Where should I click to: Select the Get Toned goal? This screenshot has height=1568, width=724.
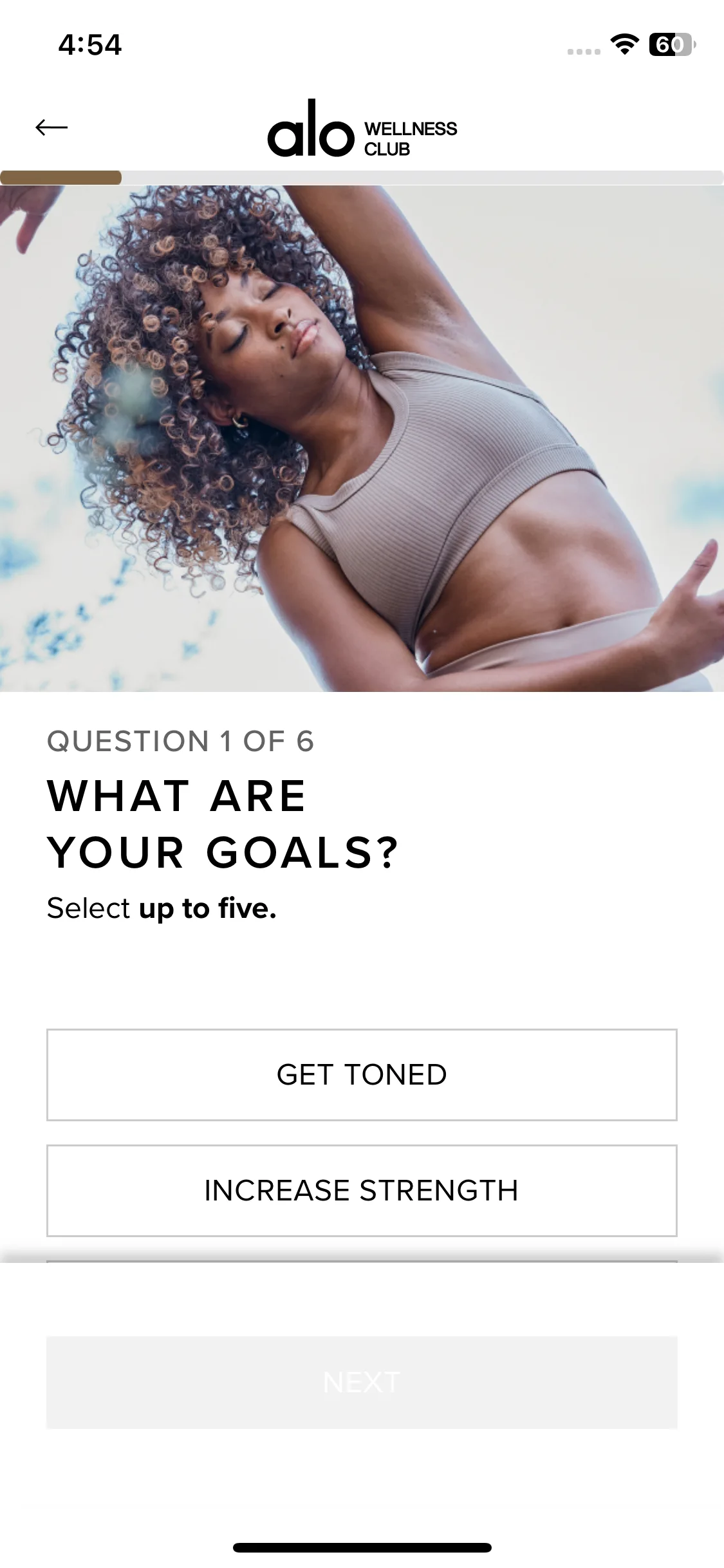pyautogui.click(x=362, y=1075)
